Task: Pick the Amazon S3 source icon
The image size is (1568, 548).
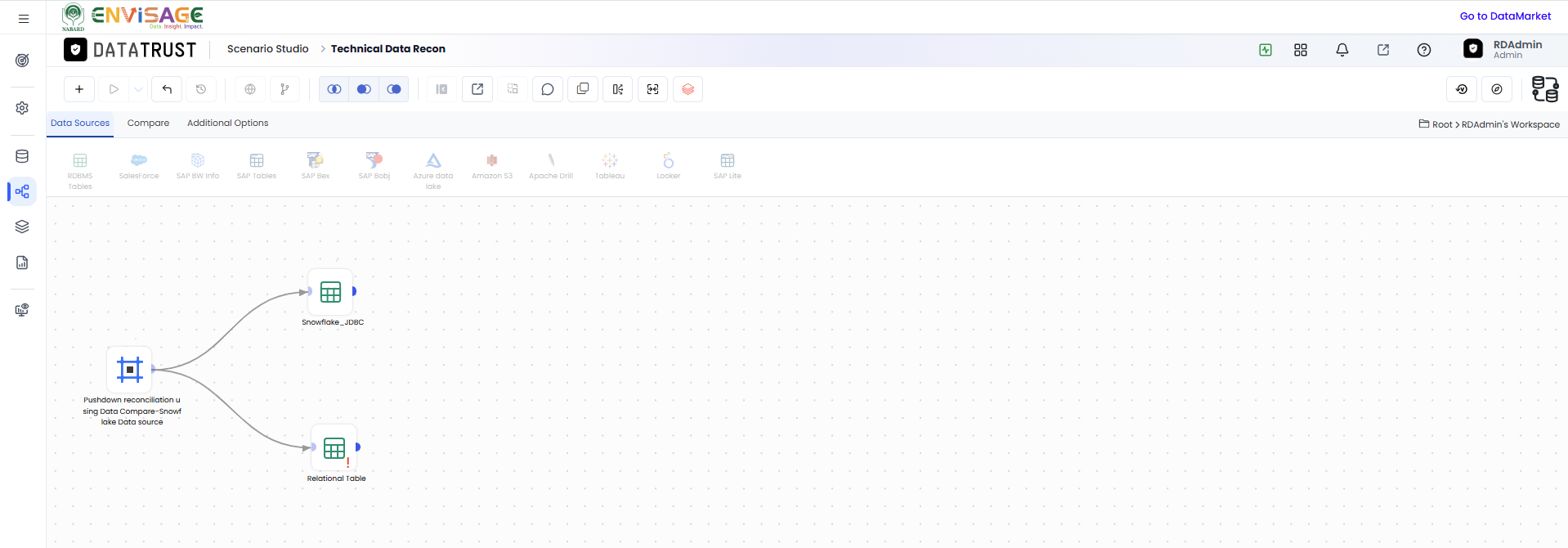Action: click(x=492, y=166)
